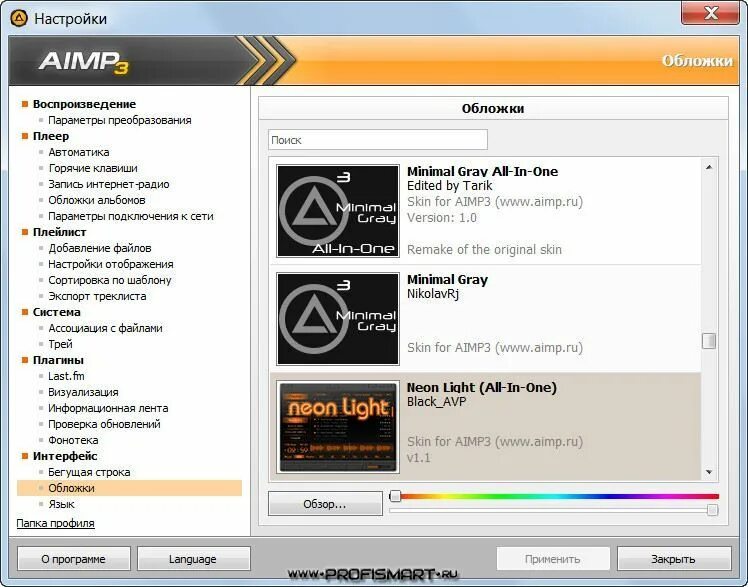
Task: Open Визуализация plugin settings
Action: coord(83,392)
